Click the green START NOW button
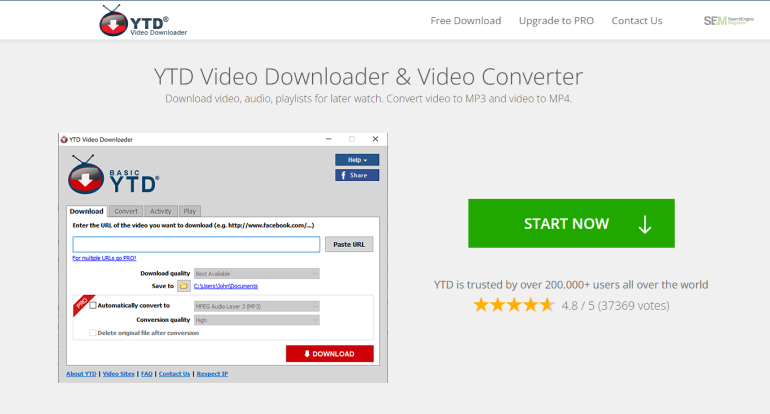The image size is (770, 414). (x=571, y=223)
